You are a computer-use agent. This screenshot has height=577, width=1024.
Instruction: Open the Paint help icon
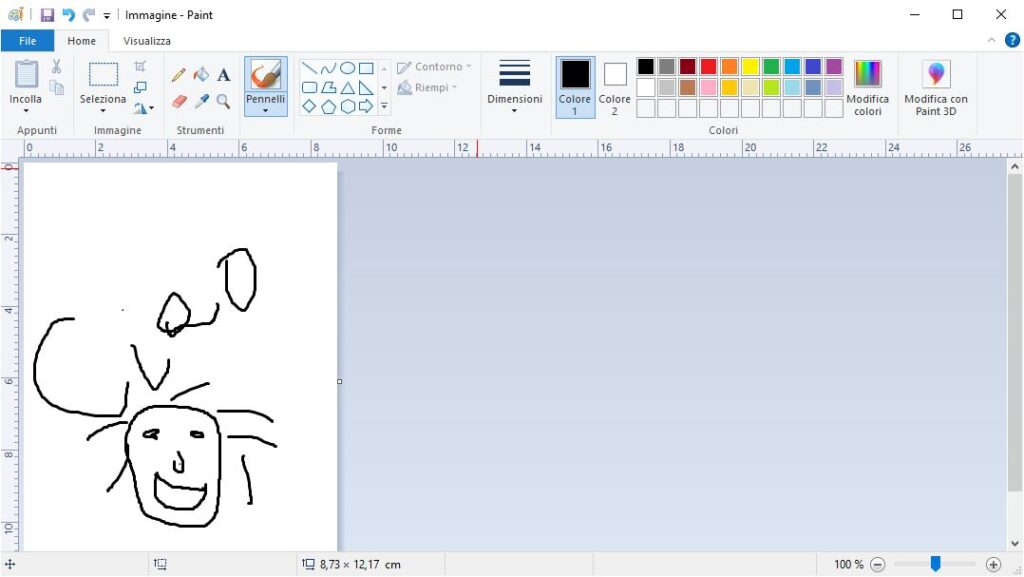(1012, 40)
